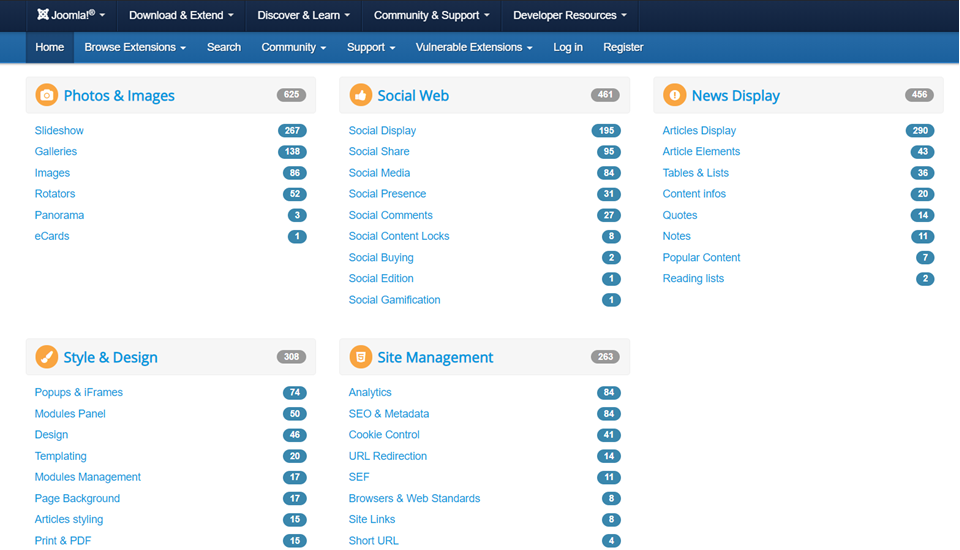Open the Browsers & Web Standards subcategory

tap(414, 498)
